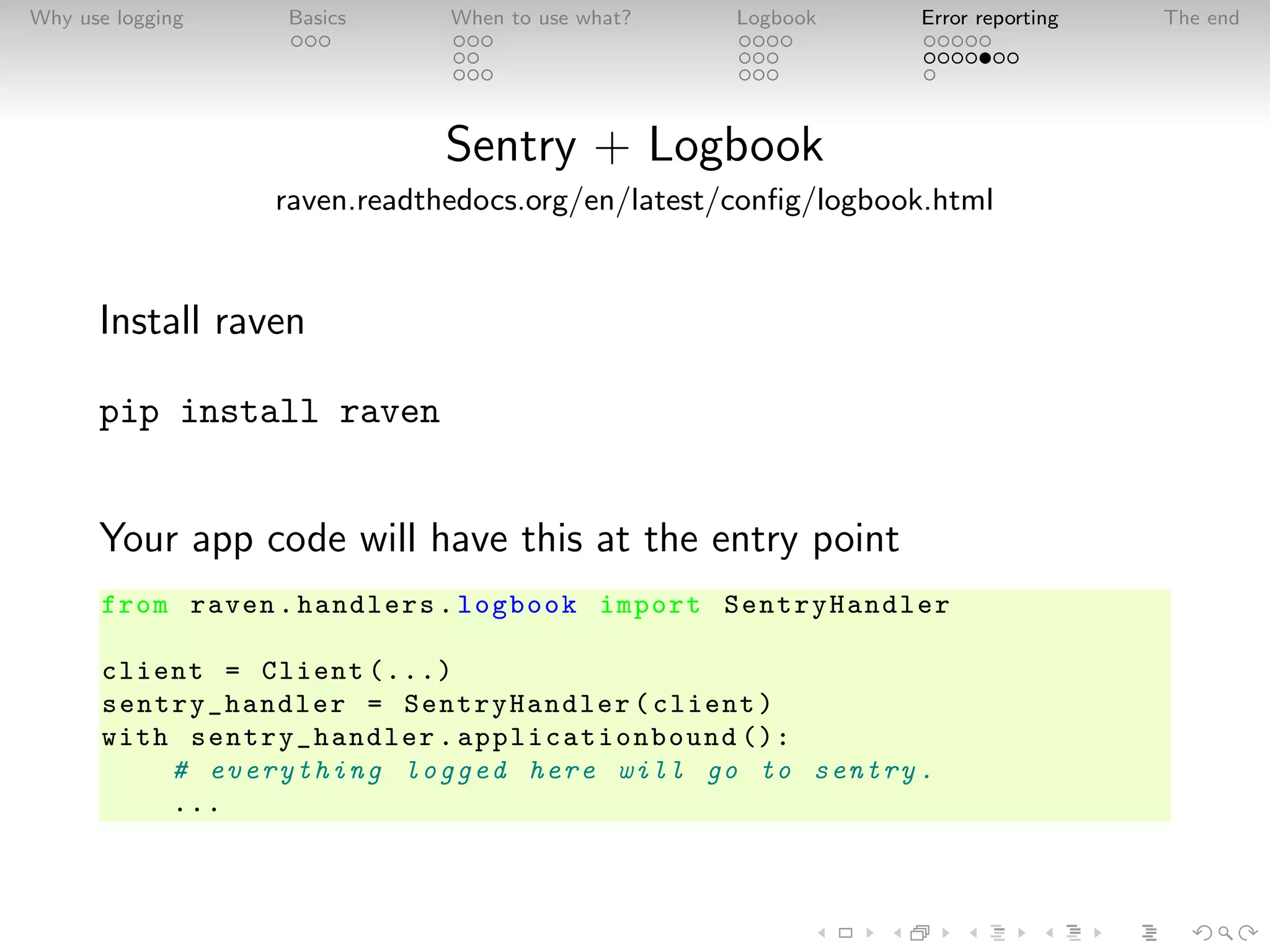Select last dot under Basics
The width and height of the screenshot is (1270, 952).
(324, 42)
